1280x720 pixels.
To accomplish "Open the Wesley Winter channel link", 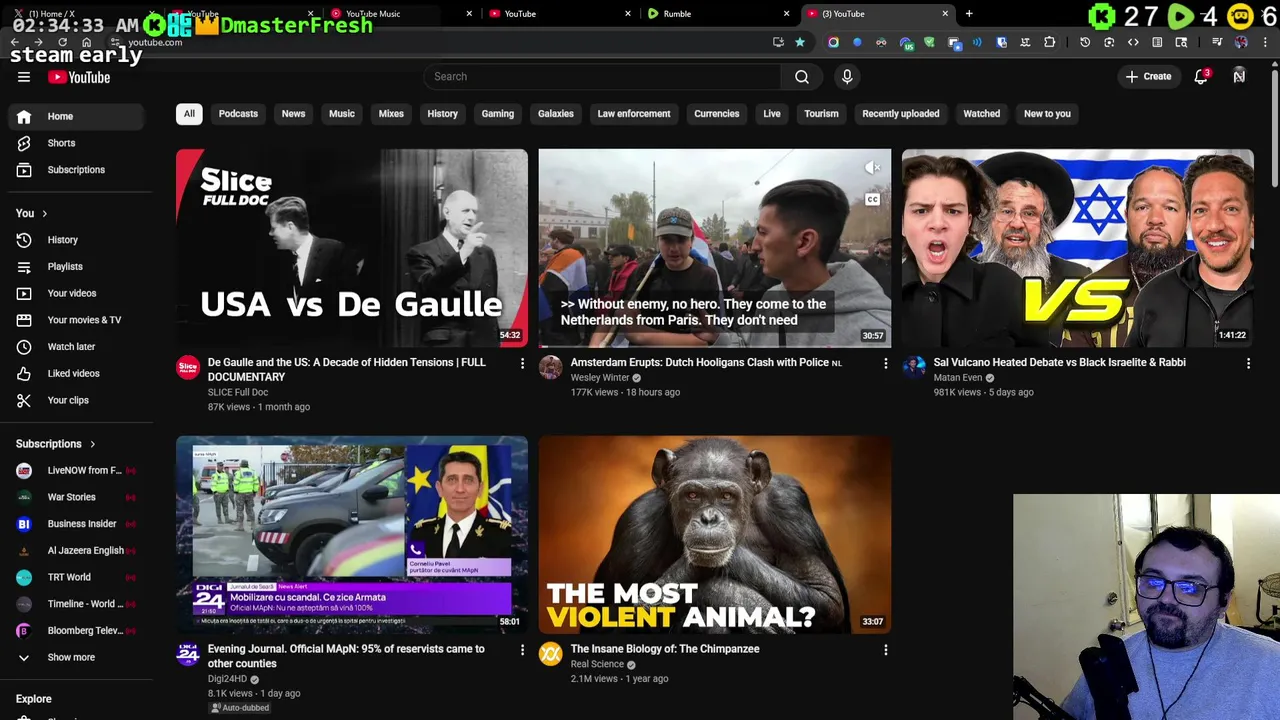I will [x=600, y=378].
